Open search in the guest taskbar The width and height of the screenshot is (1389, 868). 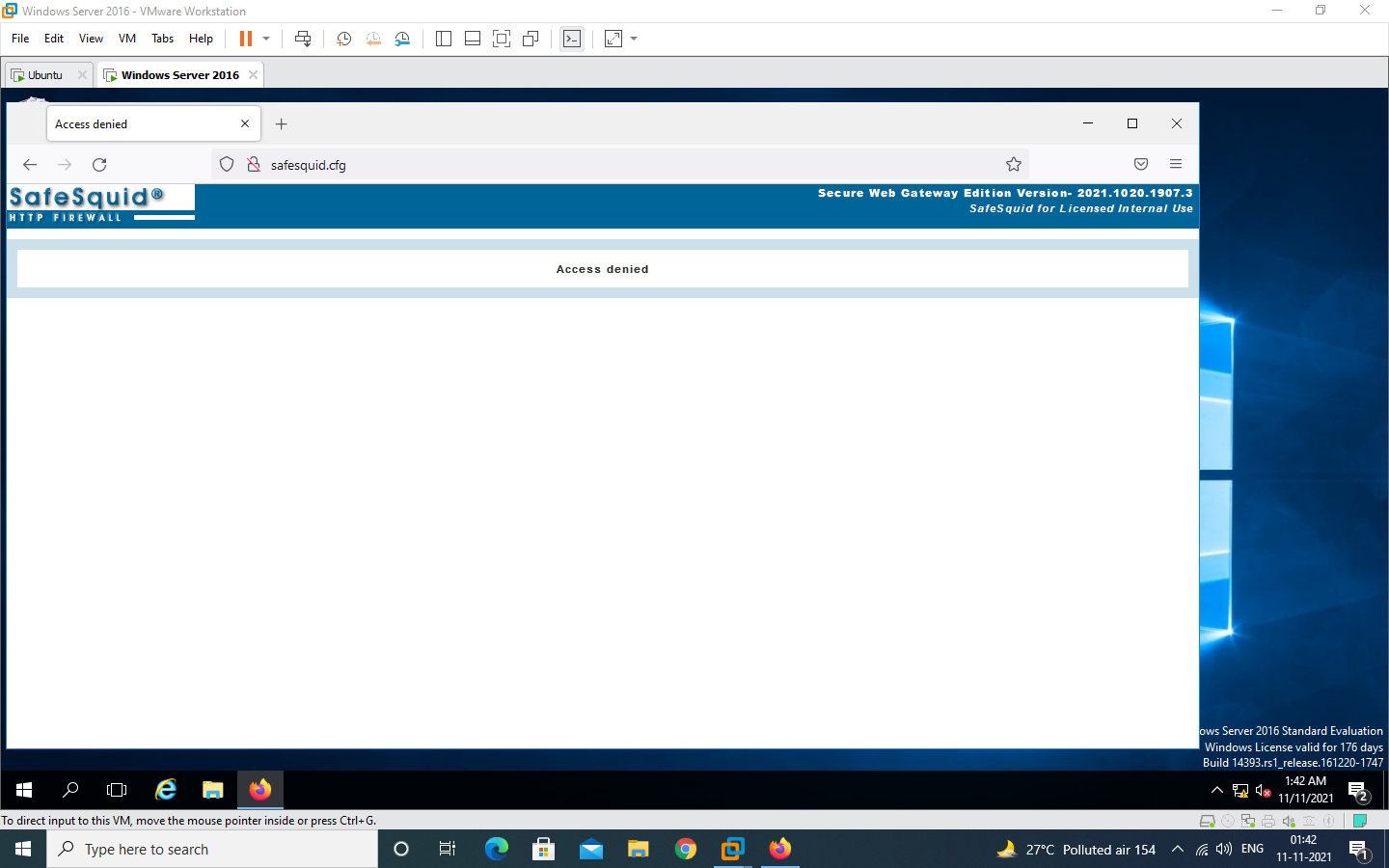70,790
